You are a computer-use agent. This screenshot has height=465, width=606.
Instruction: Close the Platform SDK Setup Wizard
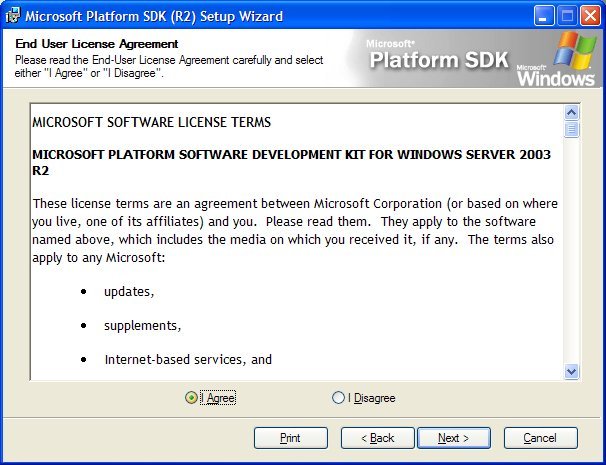pos(589,16)
